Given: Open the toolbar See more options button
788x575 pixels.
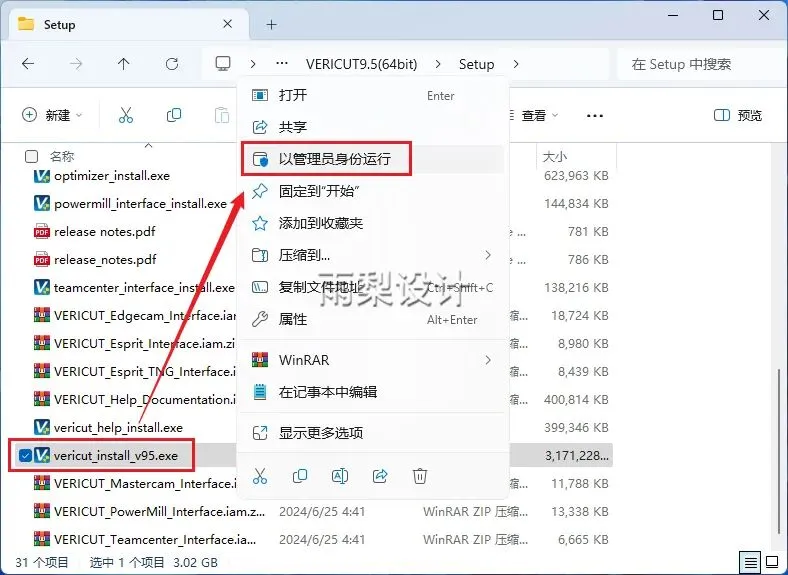Looking at the screenshot, I should pyautogui.click(x=595, y=116).
